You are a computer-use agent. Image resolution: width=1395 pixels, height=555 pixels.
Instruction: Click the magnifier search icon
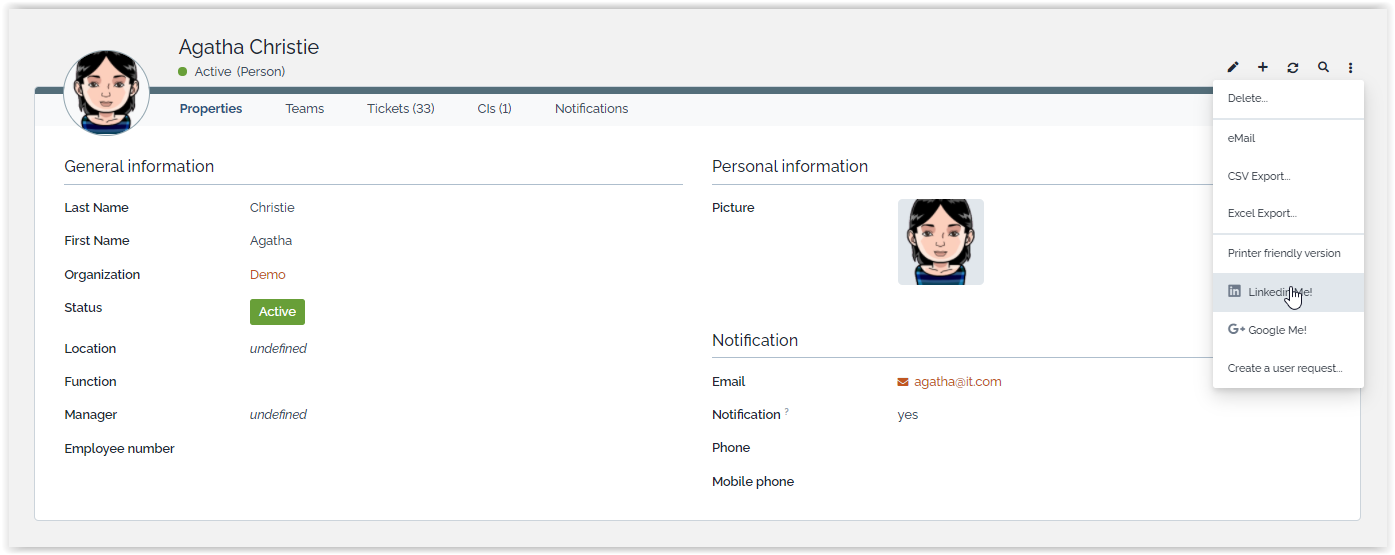coord(1323,68)
